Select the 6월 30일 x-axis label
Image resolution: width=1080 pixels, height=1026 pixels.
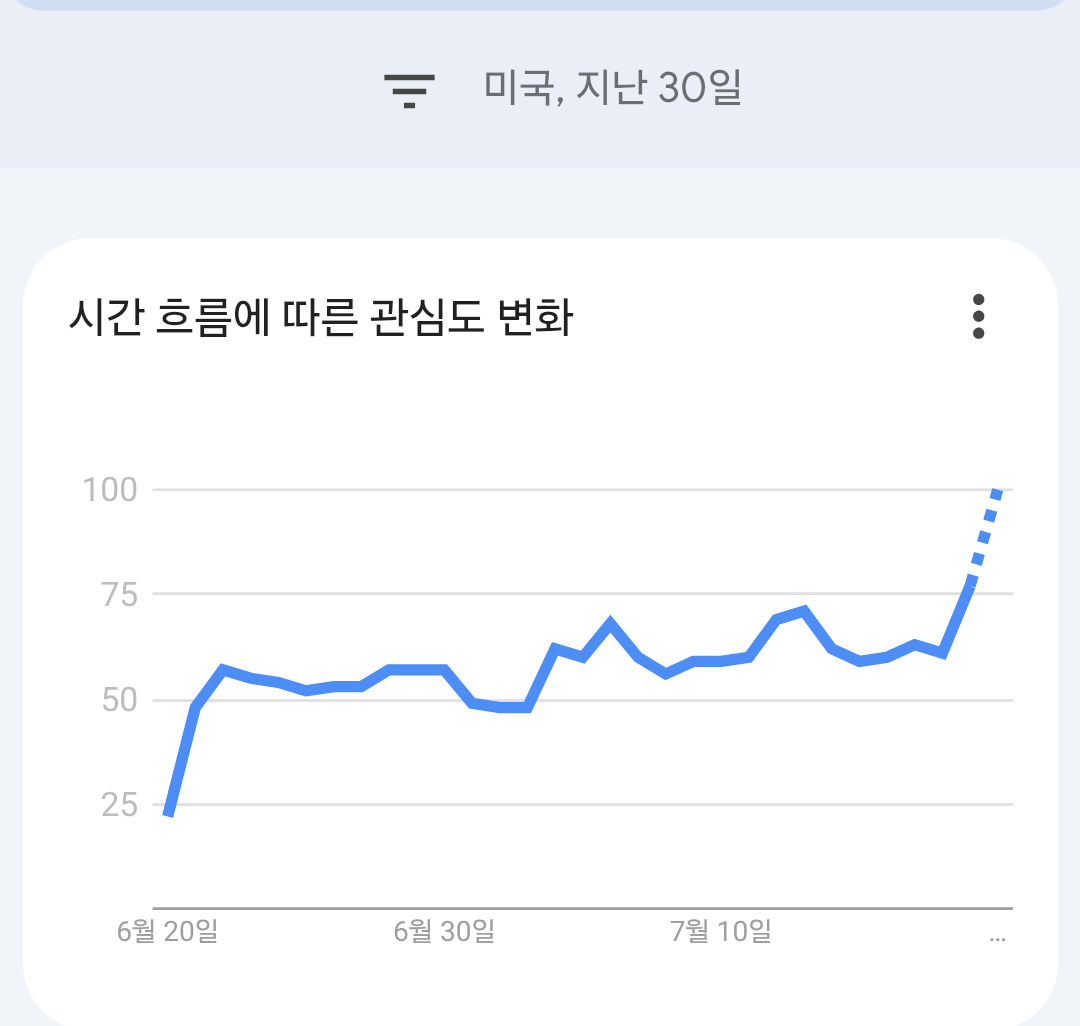444,931
